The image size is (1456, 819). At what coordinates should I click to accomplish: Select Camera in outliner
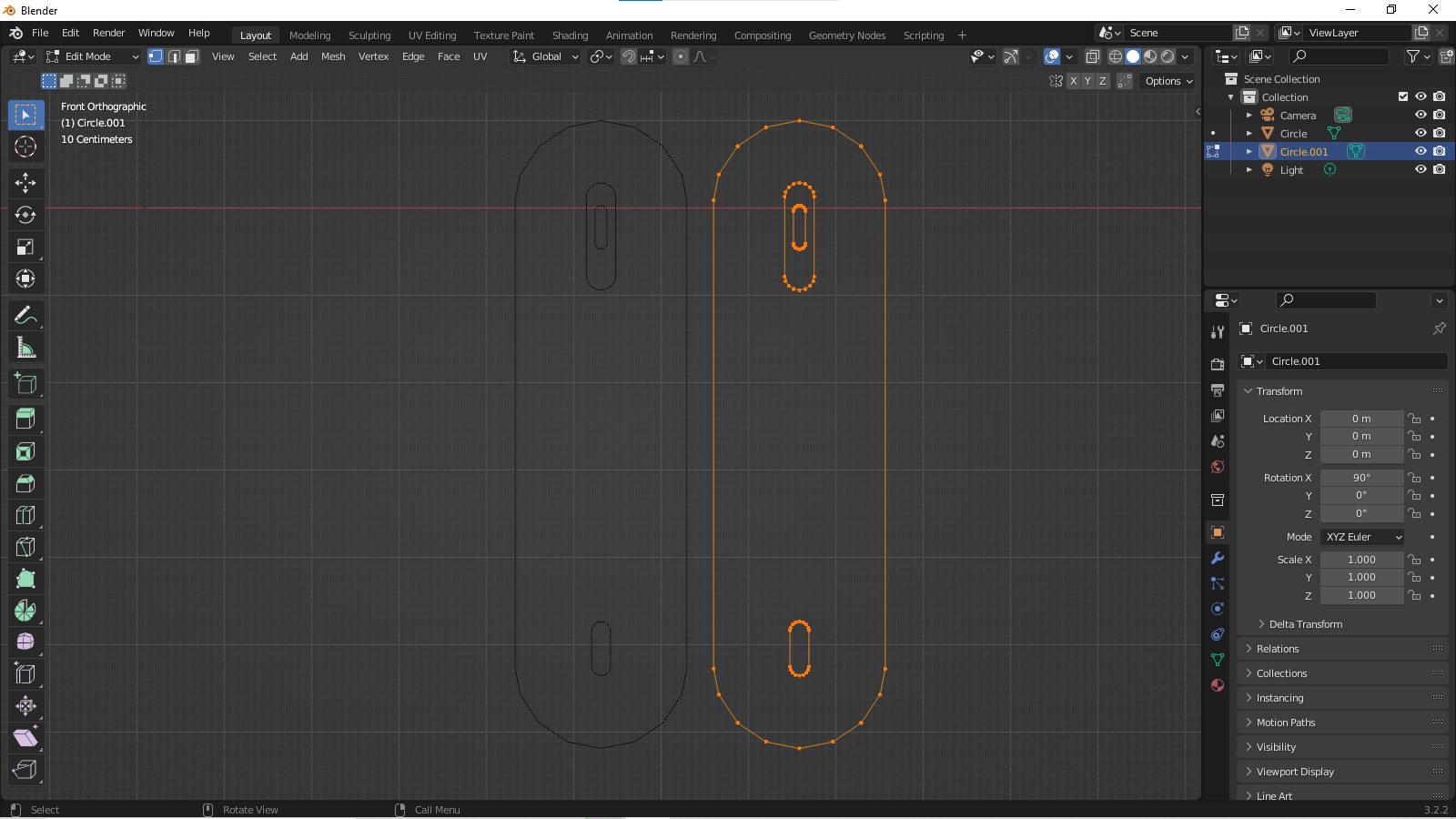click(x=1298, y=116)
